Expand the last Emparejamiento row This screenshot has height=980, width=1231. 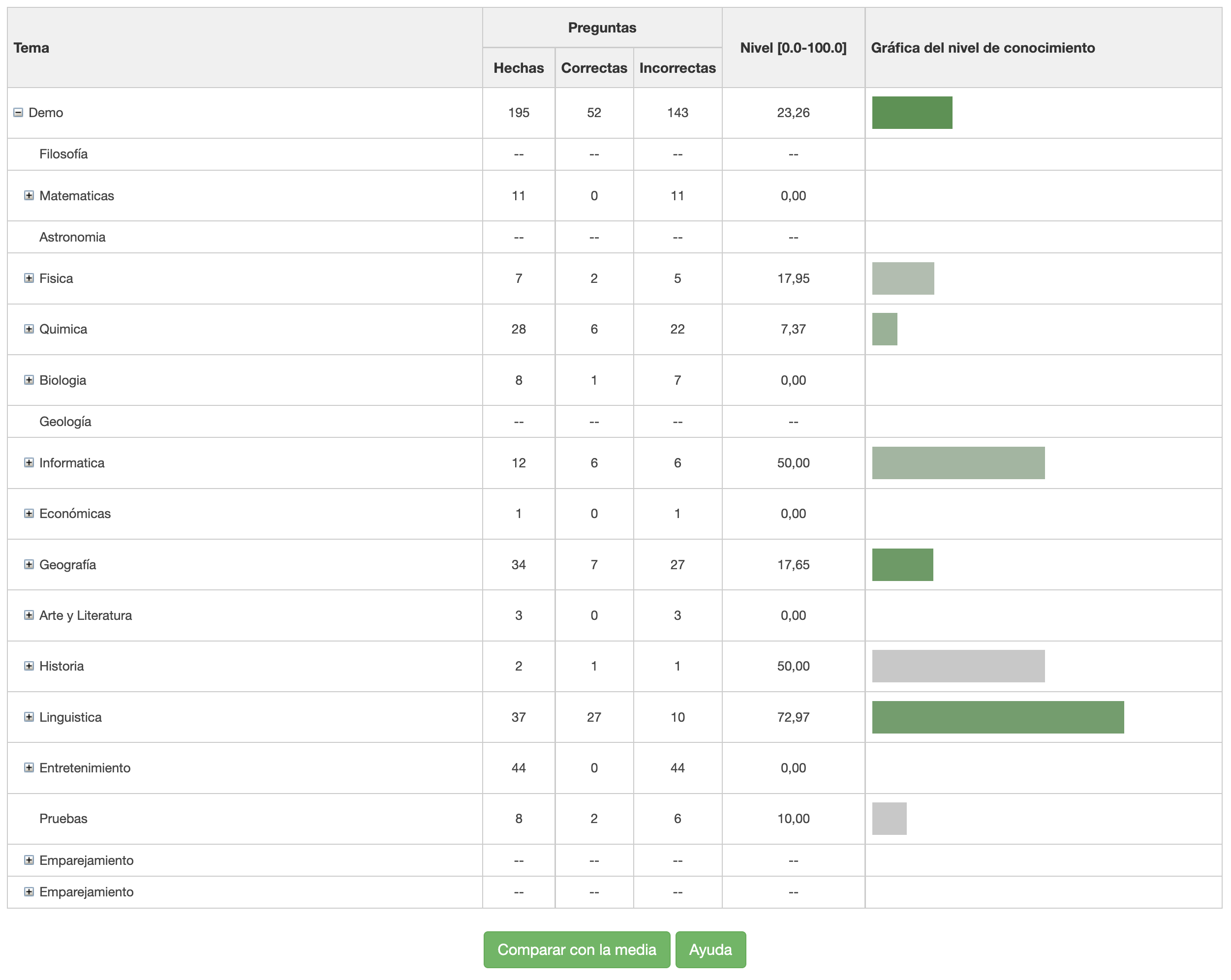(x=29, y=892)
